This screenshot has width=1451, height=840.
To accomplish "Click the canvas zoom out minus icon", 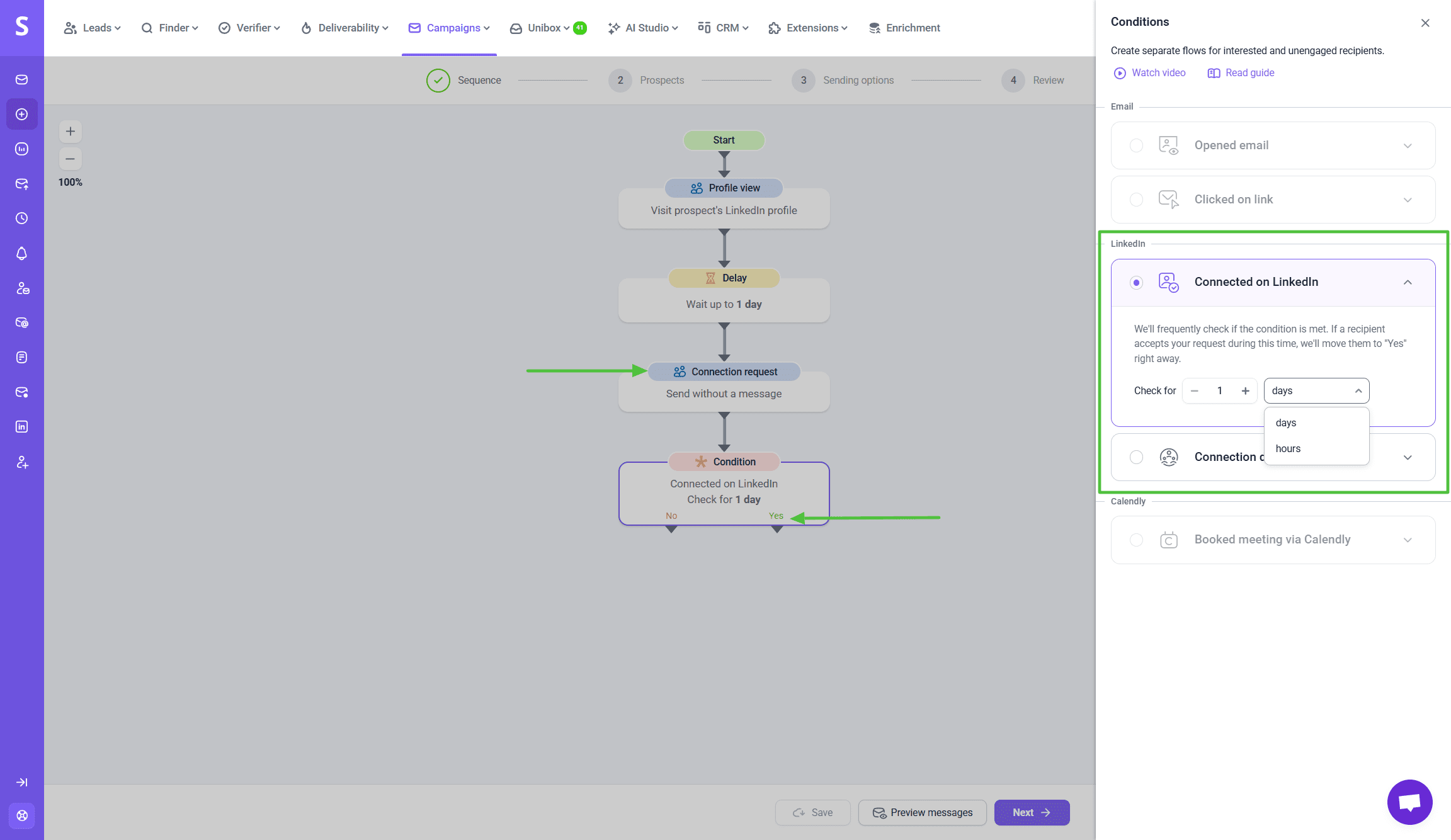I will click(71, 159).
